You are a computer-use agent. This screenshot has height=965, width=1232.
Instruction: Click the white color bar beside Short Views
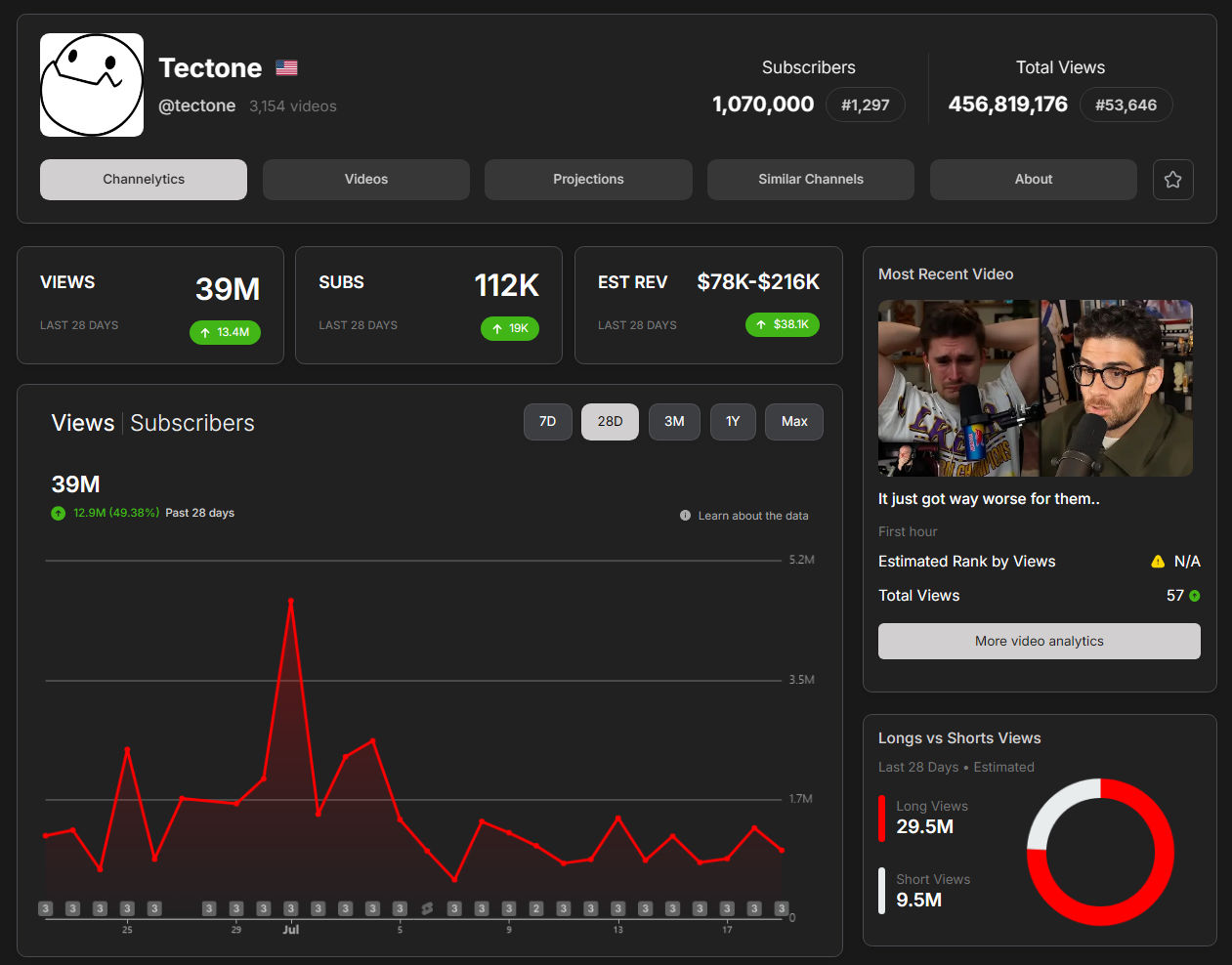tap(881, 891)
